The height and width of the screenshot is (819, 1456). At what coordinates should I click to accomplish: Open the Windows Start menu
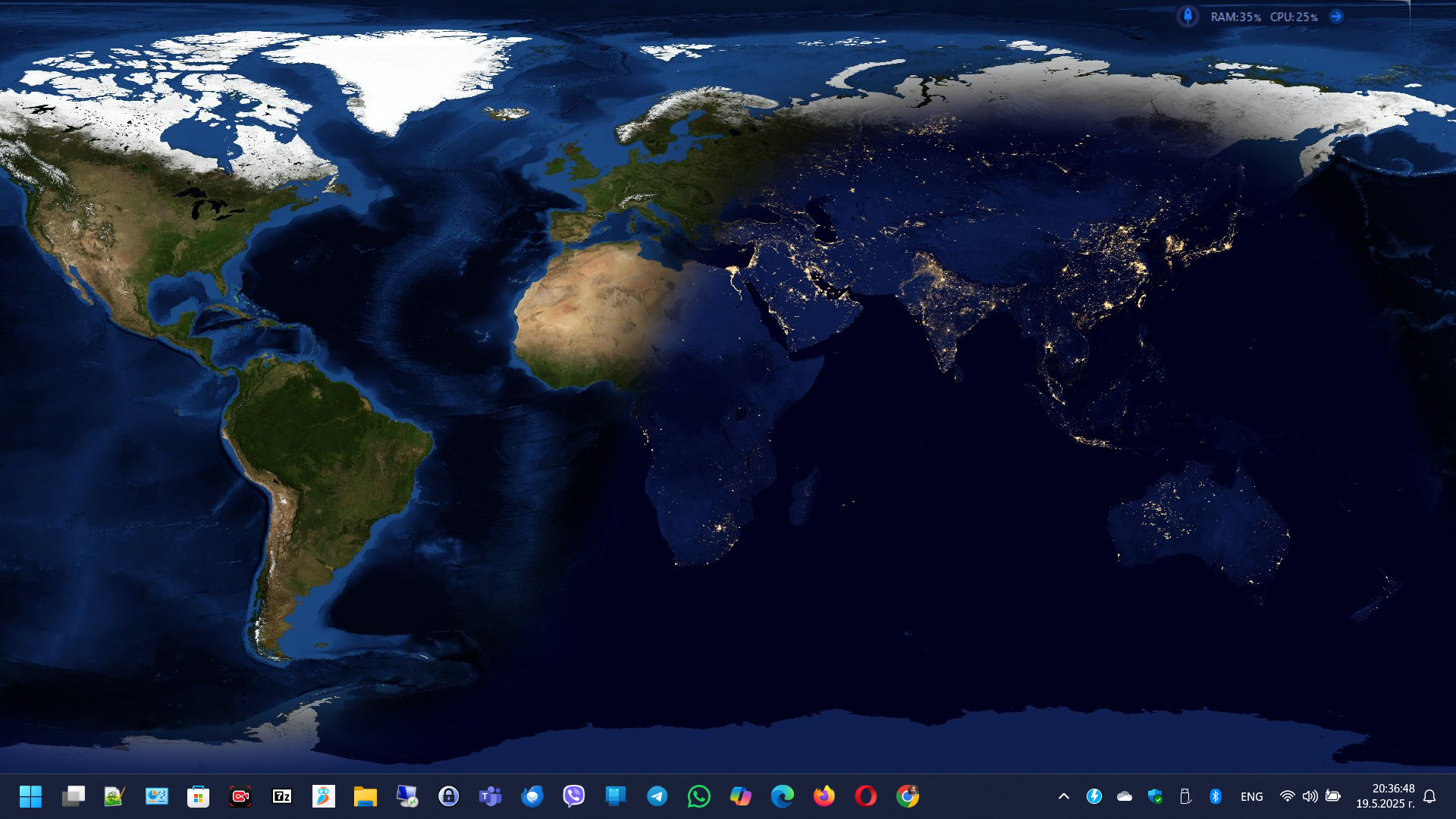(x=30, y=796)
